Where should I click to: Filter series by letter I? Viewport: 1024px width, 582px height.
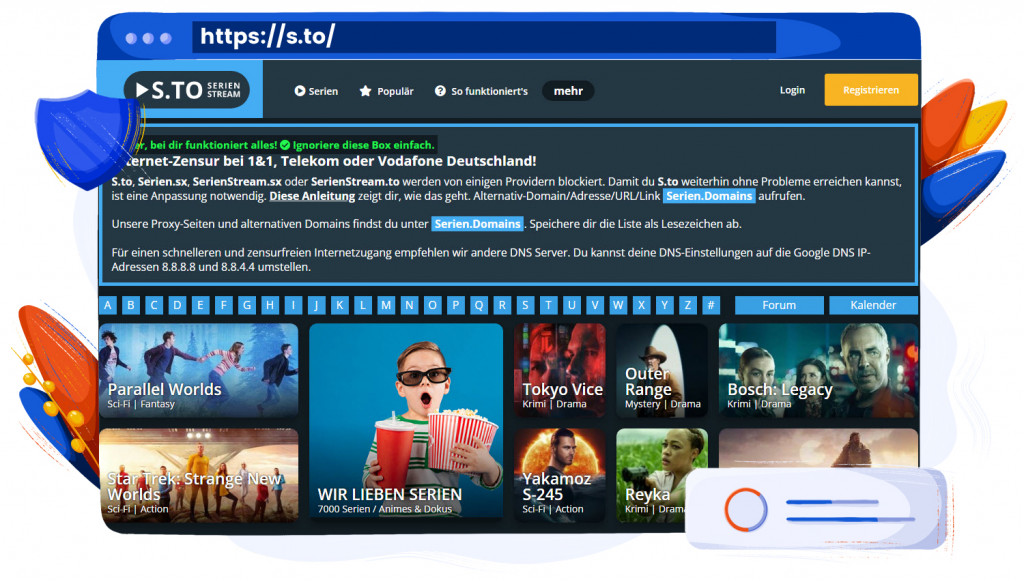pos(293,305)
